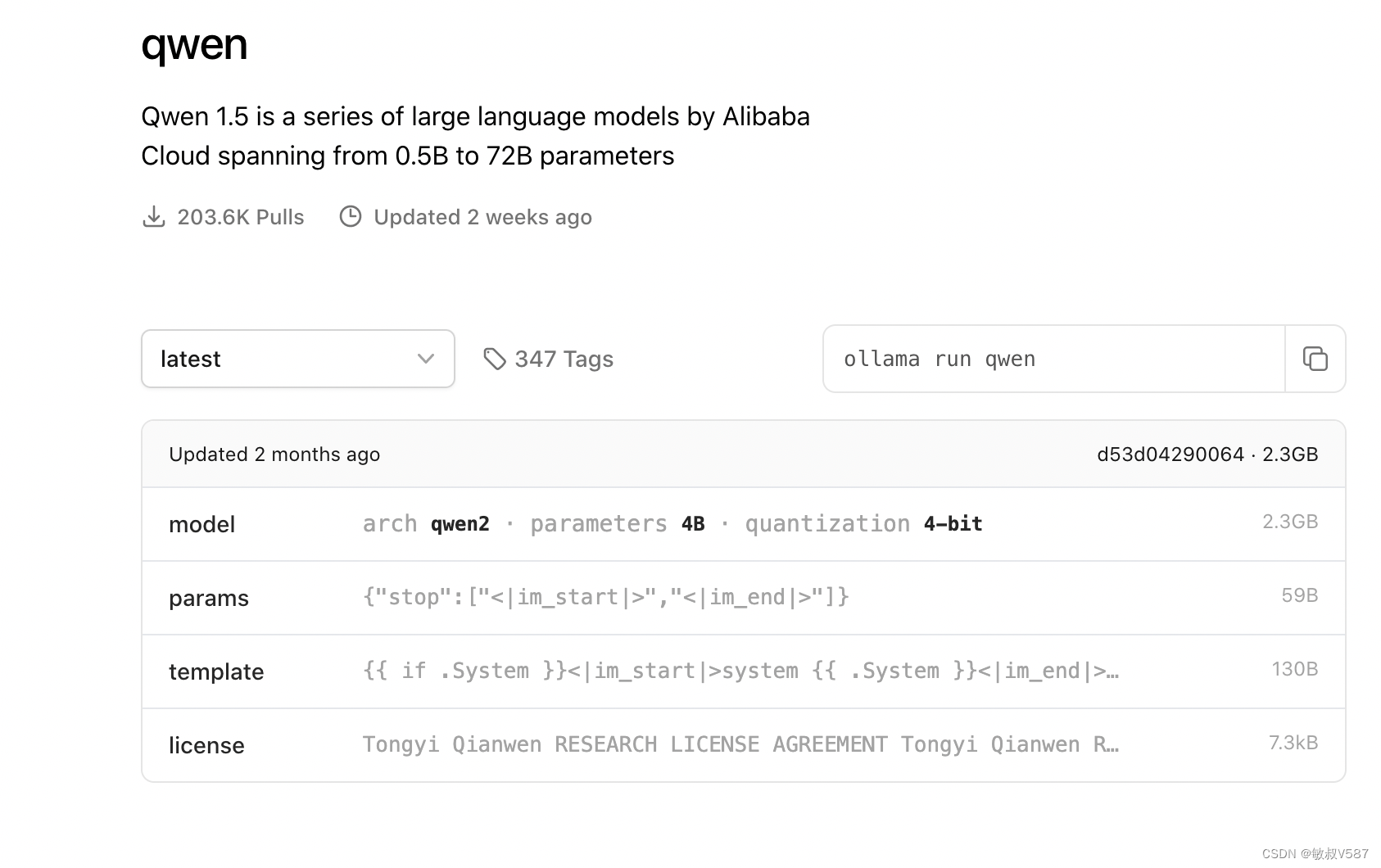Screen dimensions: 1381x868
Task: Click the clock icon beside Updated 2 weeks ago
Action: [351, 216]
